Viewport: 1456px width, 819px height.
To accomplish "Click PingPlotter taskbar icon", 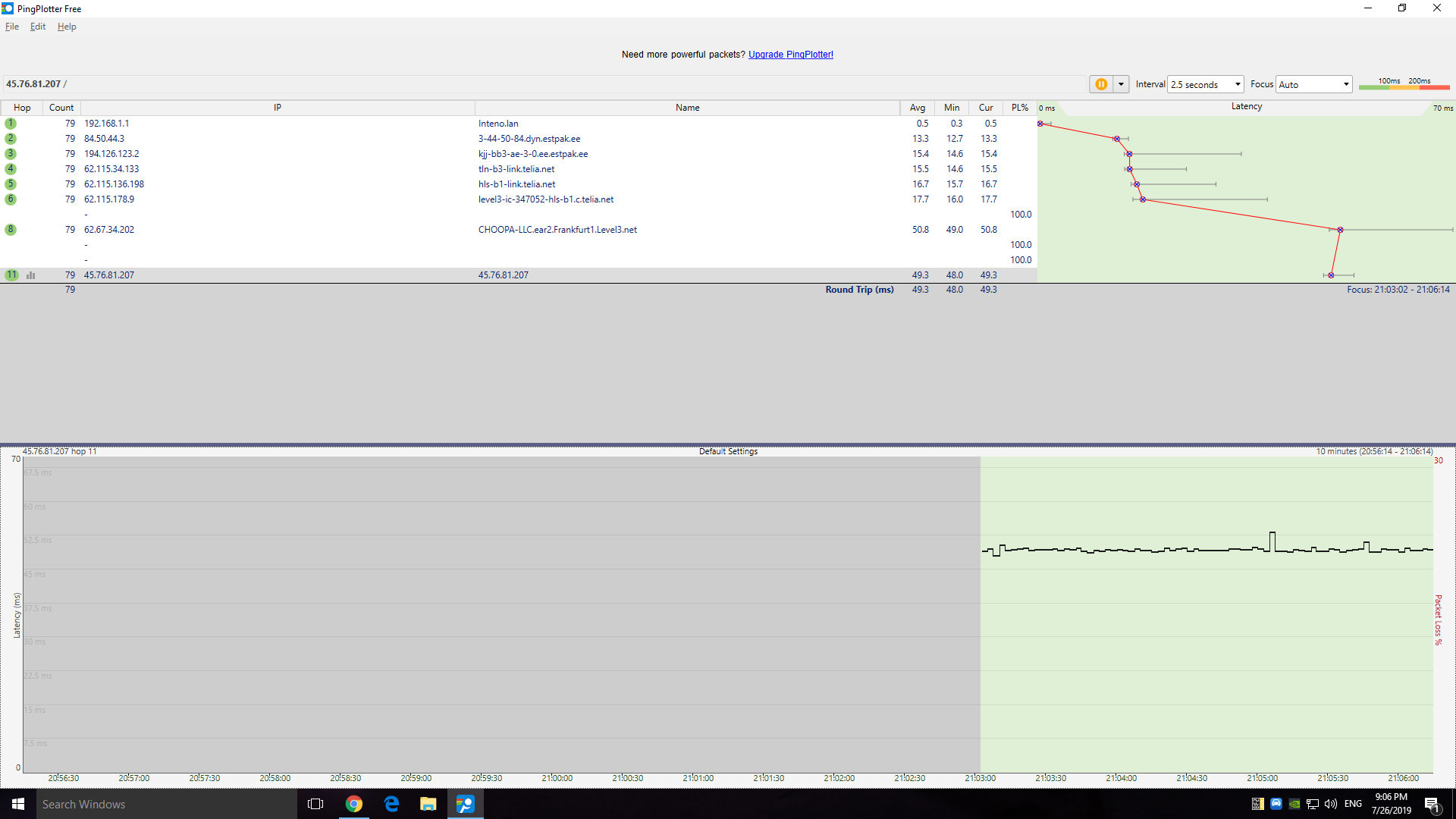I will 466,804.
